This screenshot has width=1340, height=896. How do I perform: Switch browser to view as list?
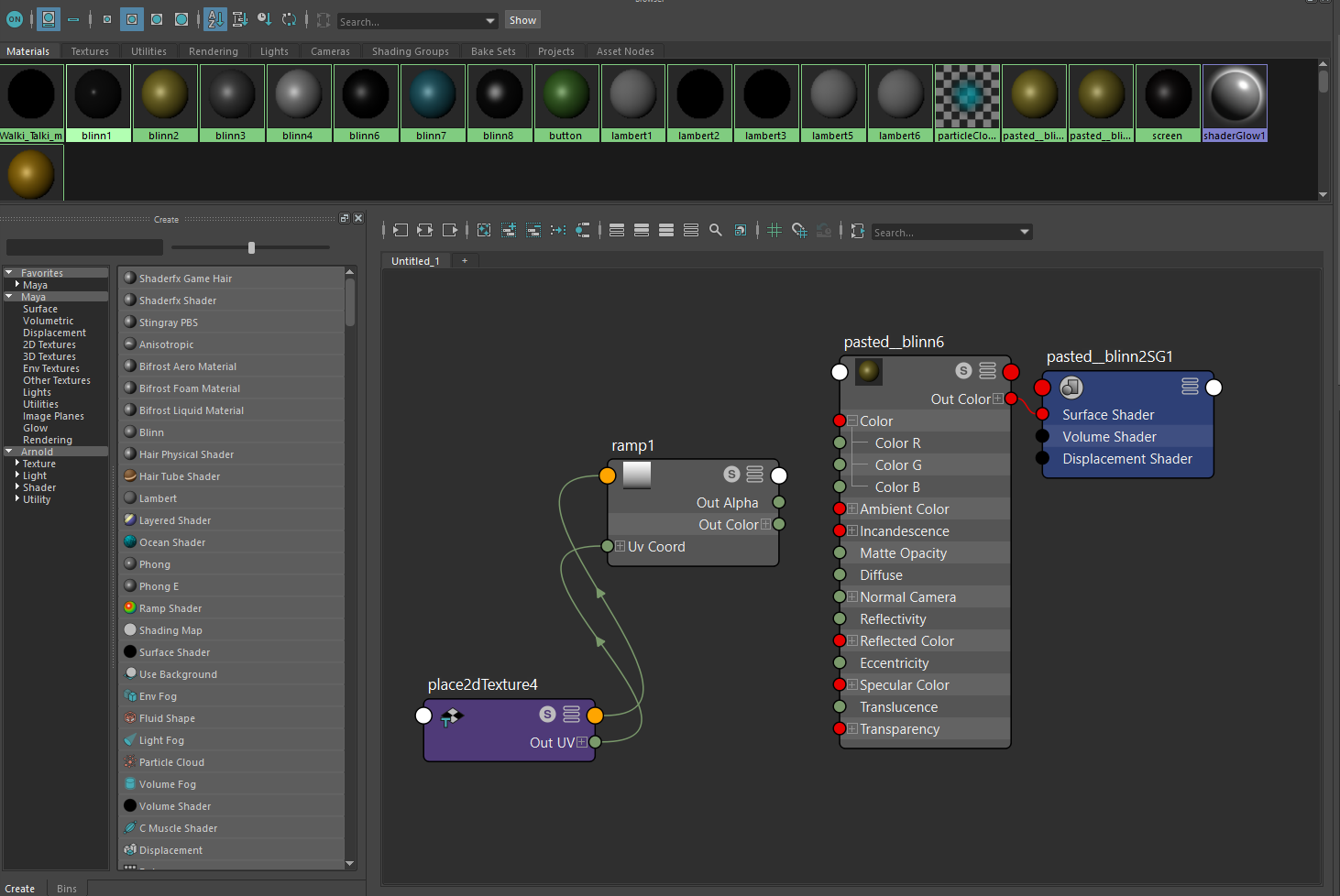73,19
